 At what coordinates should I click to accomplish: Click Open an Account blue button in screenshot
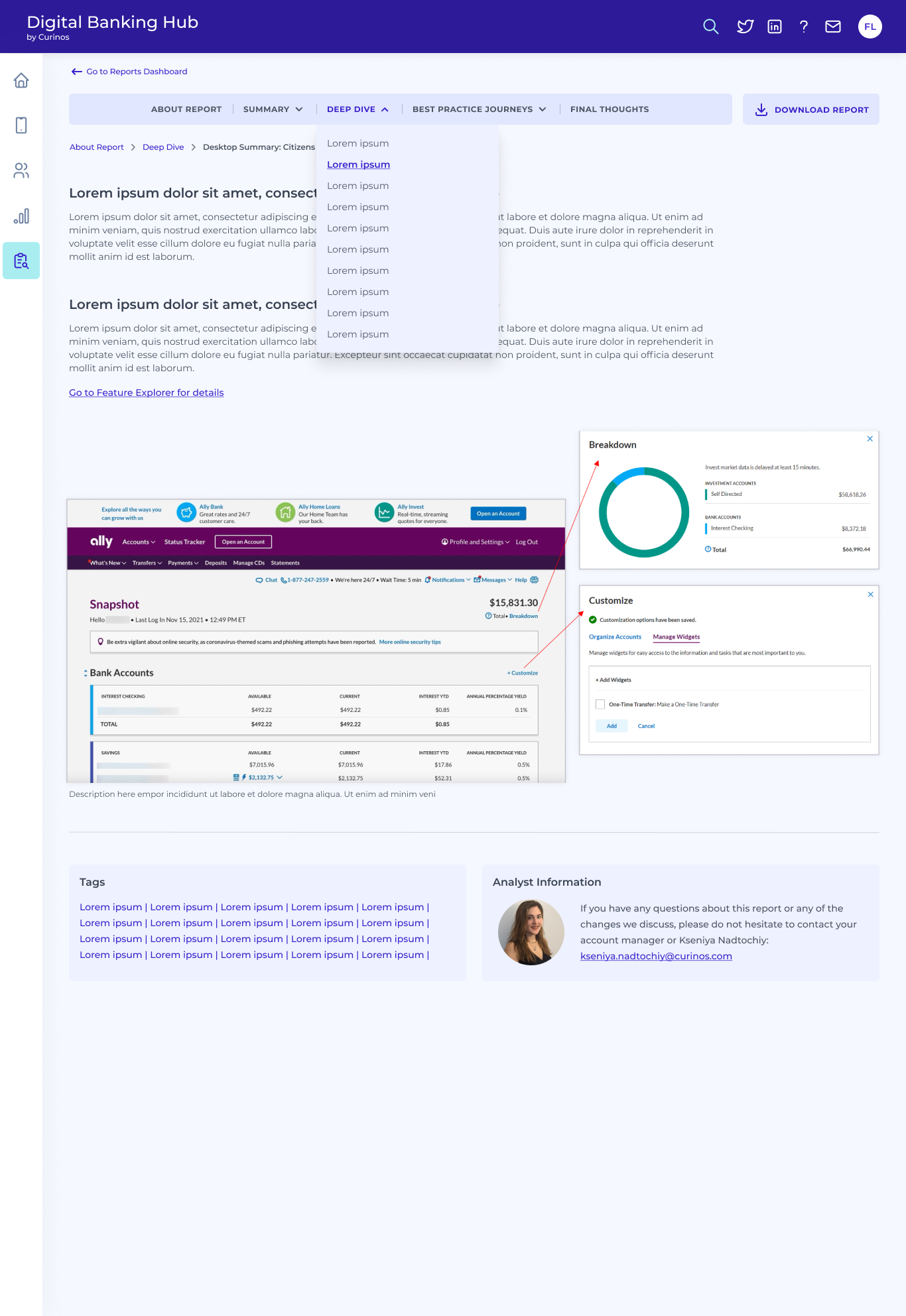pyautogui.click(x=498, y=514)
